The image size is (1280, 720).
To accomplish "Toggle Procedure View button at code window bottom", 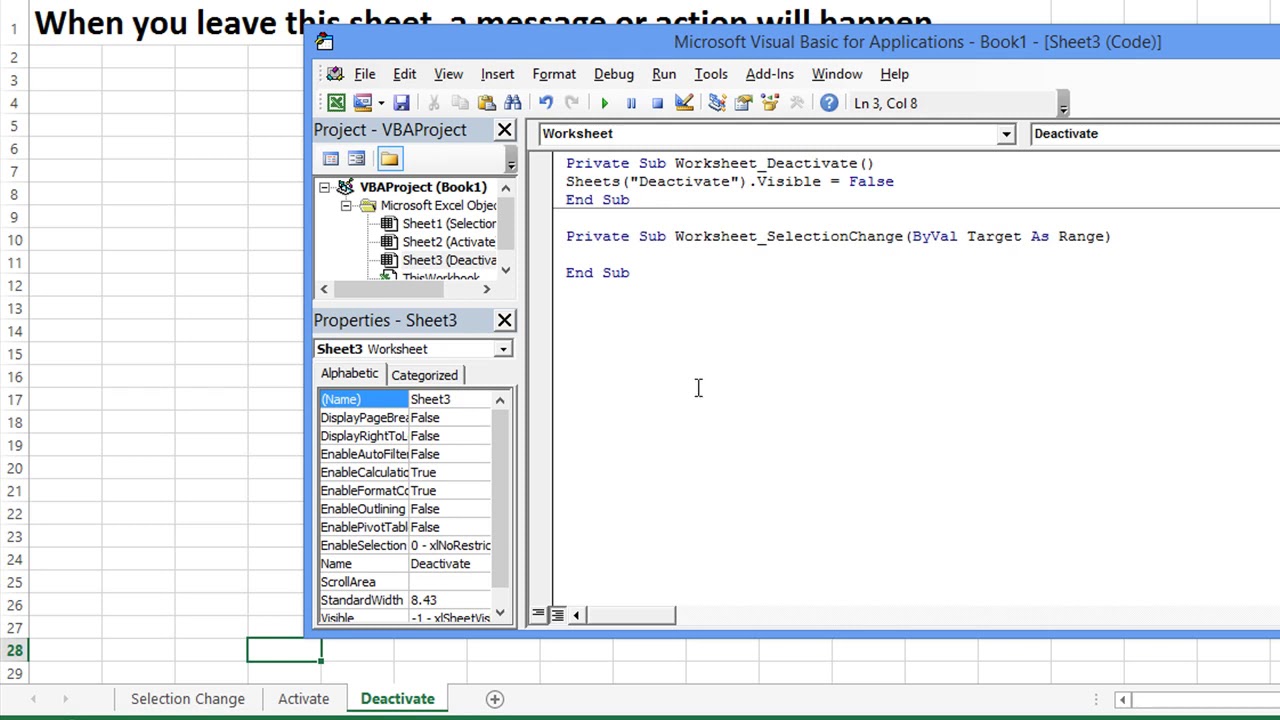I will point(539,615).
